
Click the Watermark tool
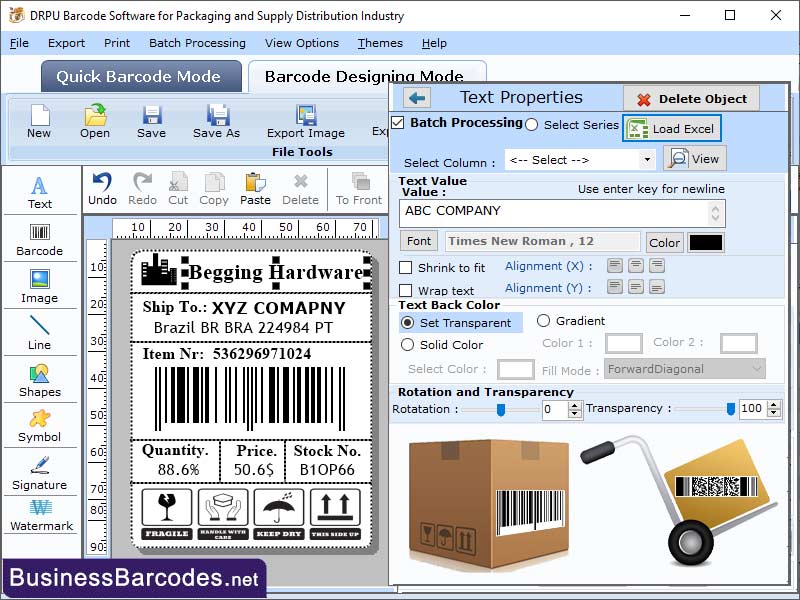point(39,520)
